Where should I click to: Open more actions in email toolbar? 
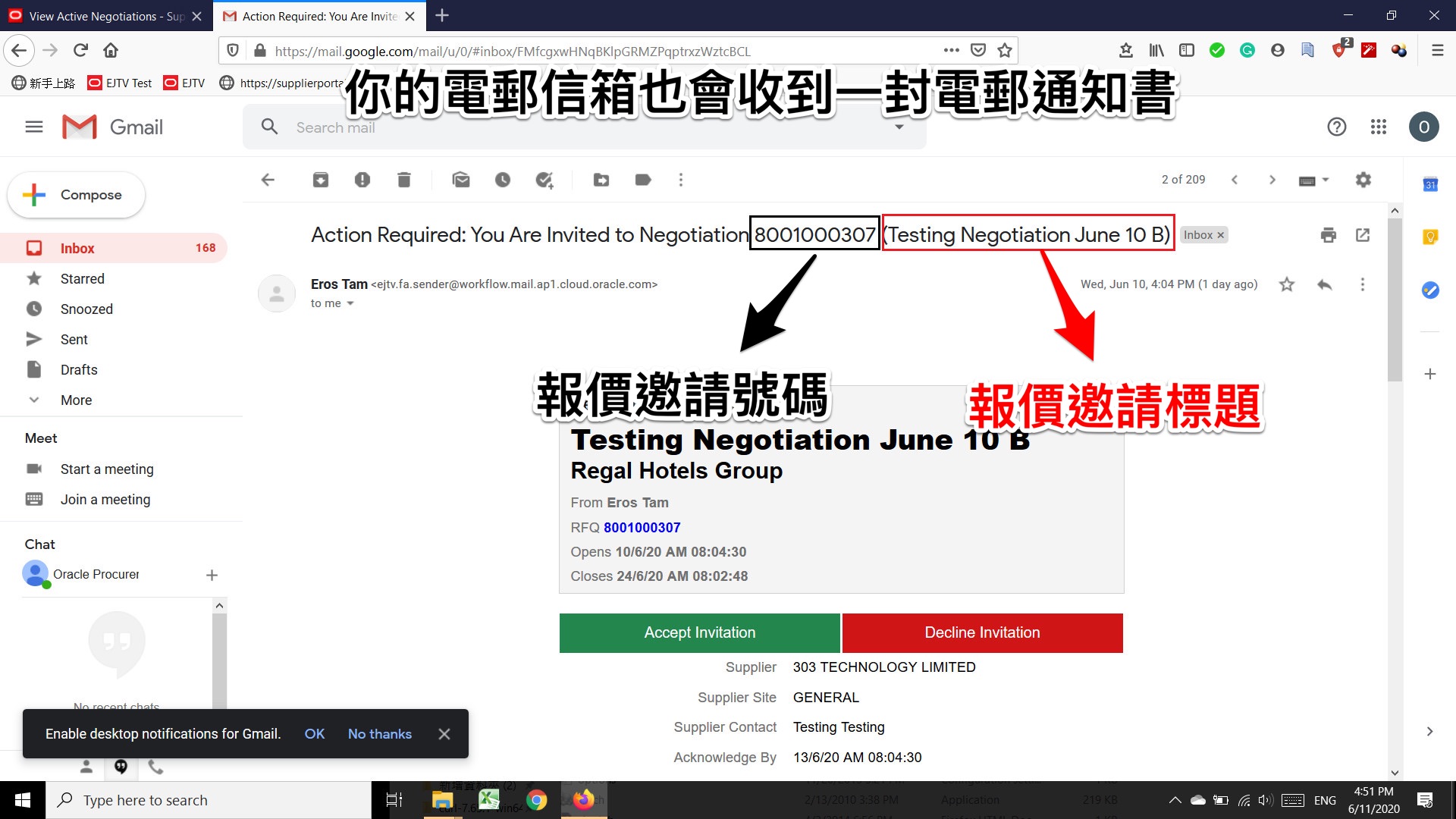[x=681, y=180]
